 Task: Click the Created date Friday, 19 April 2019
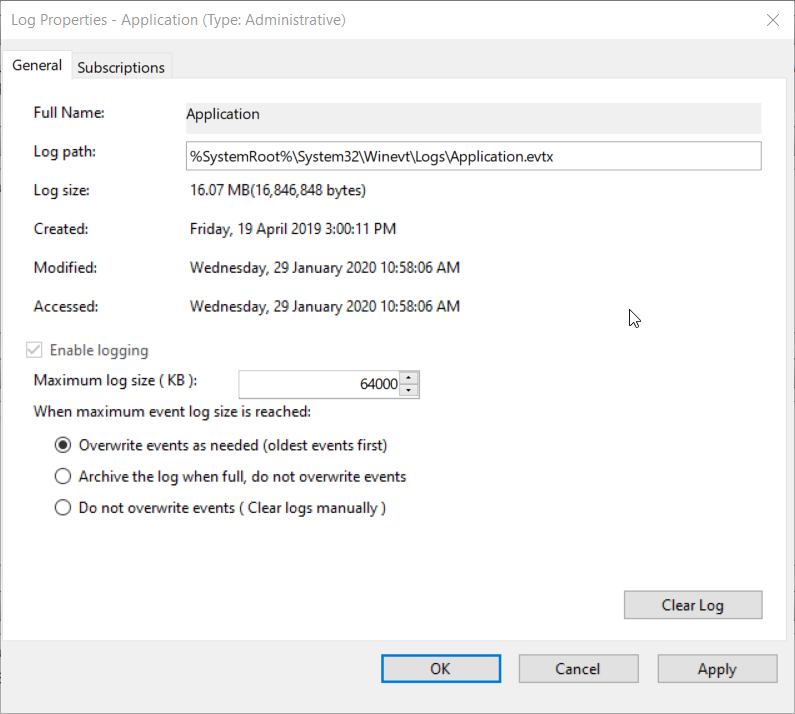[x=293, y=229]
